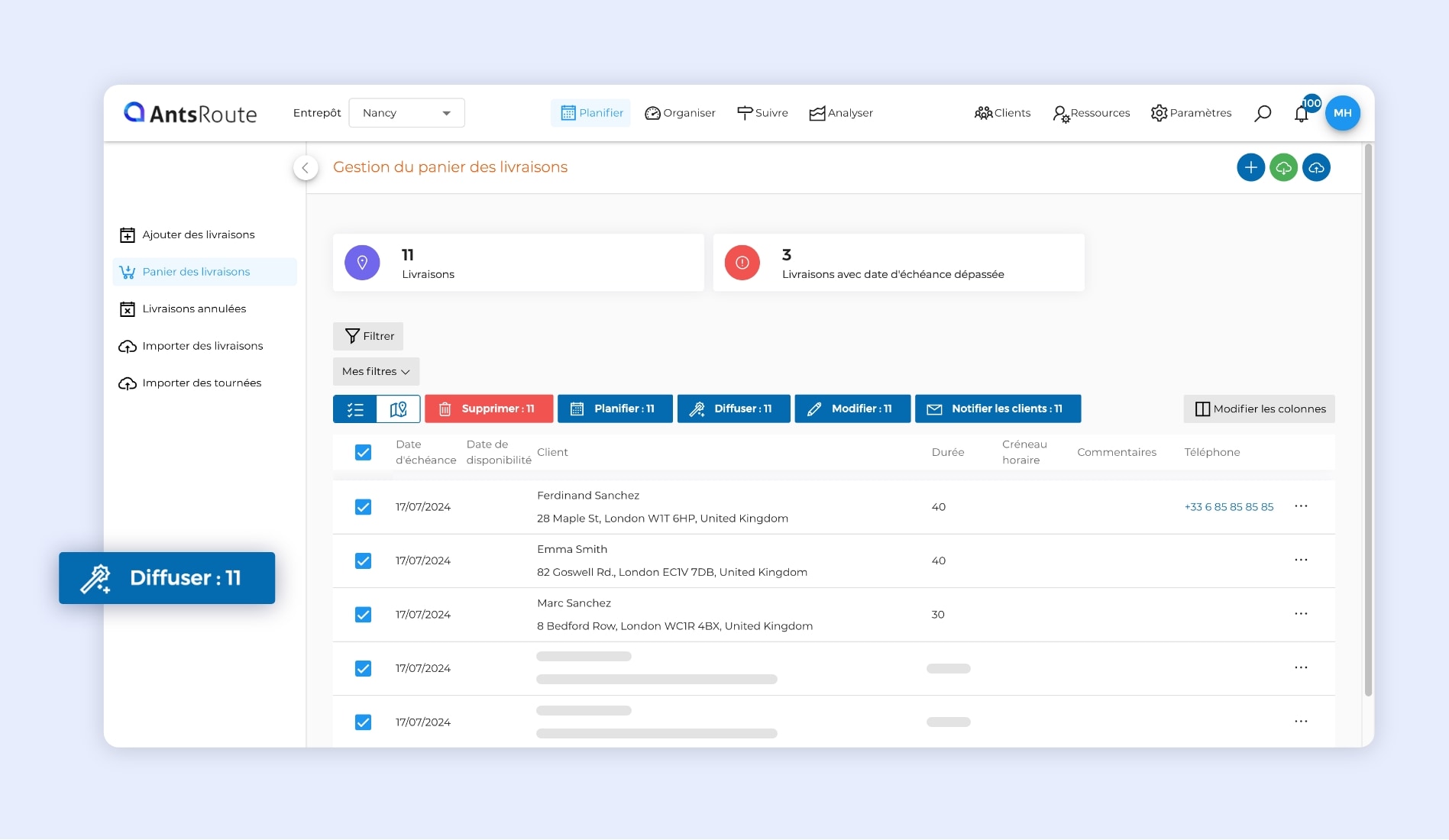Open the Nancy warehouse dropdown
Viewport: 1449px width, 840px height.
406,113
